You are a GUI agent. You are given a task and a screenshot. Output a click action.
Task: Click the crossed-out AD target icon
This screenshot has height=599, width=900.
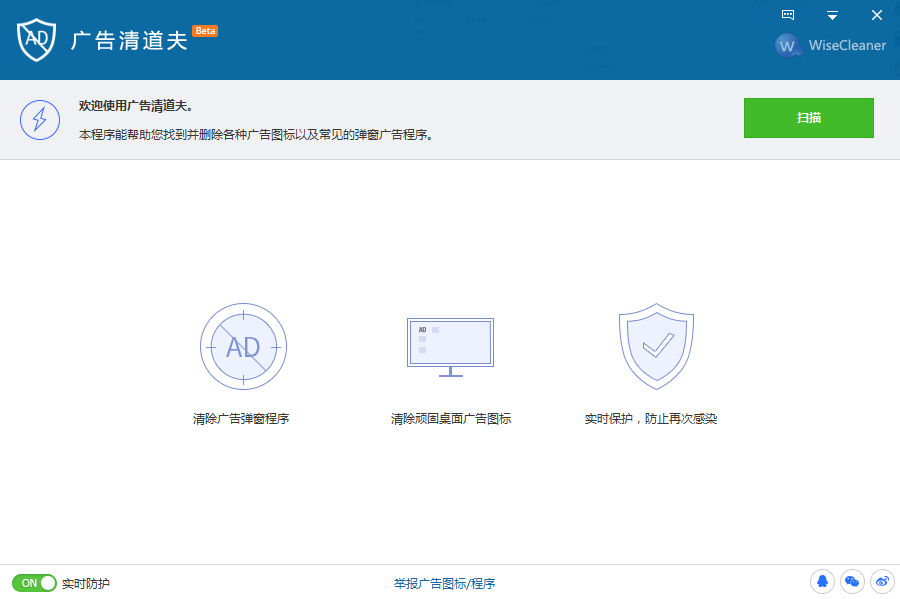coord(243,347)
